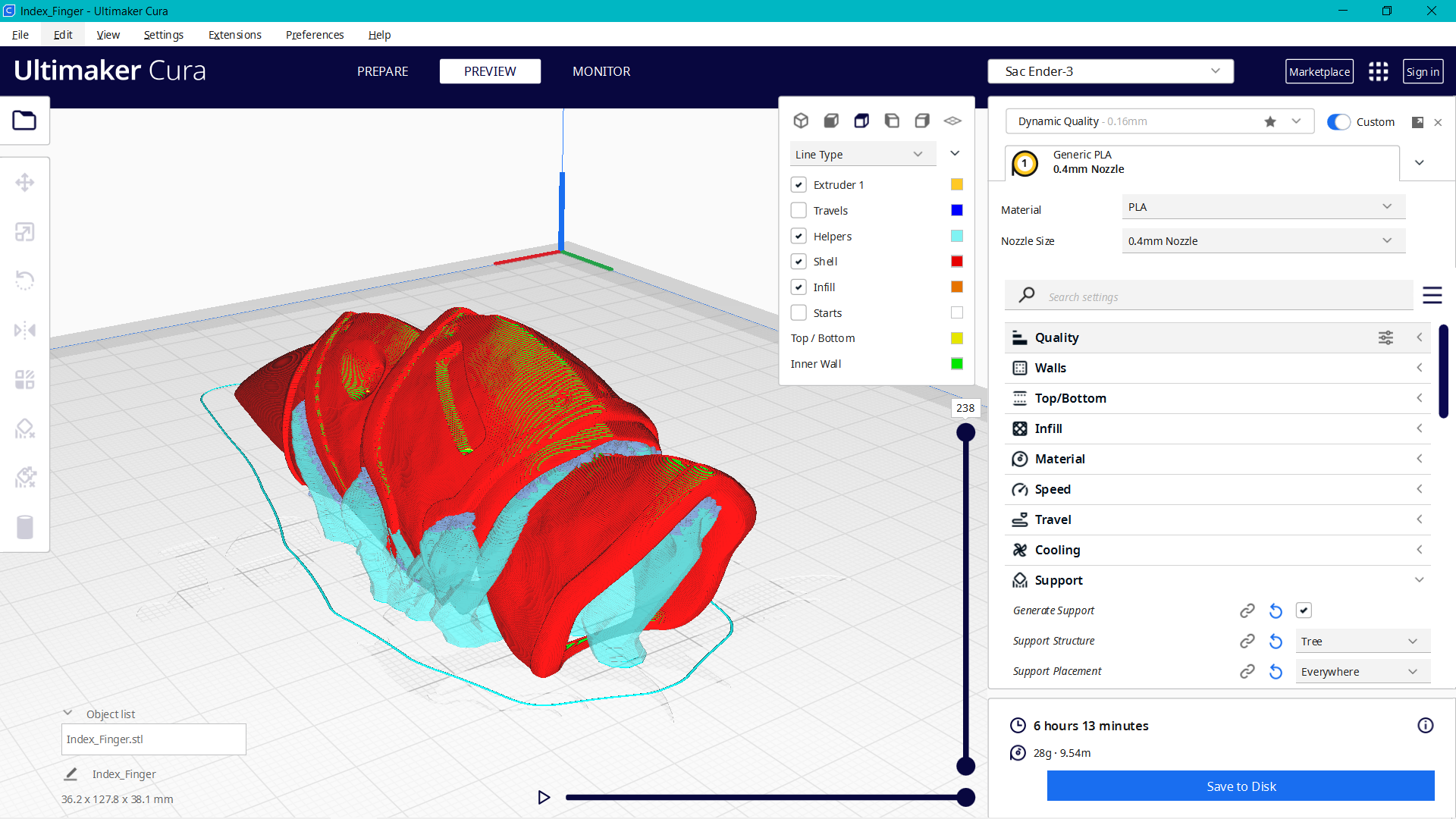Open the Marketplace
The width and height of the screenshot is (1456, 819).
coord(1319,71)
